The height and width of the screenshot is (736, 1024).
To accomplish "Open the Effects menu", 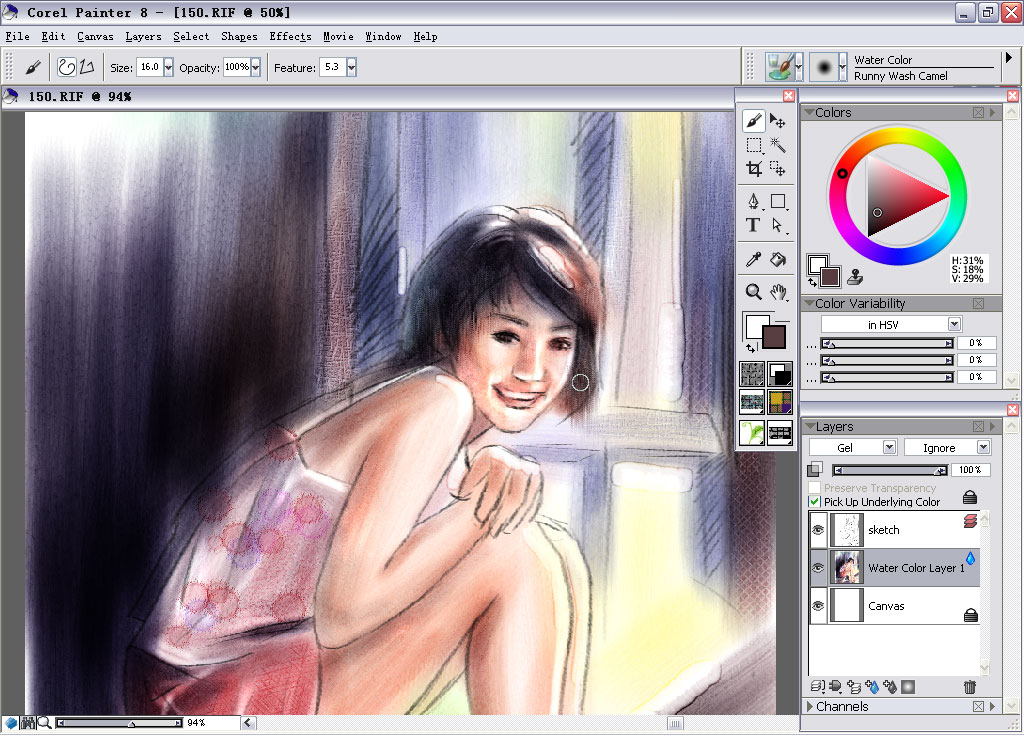I will click(x=290, y=37).
